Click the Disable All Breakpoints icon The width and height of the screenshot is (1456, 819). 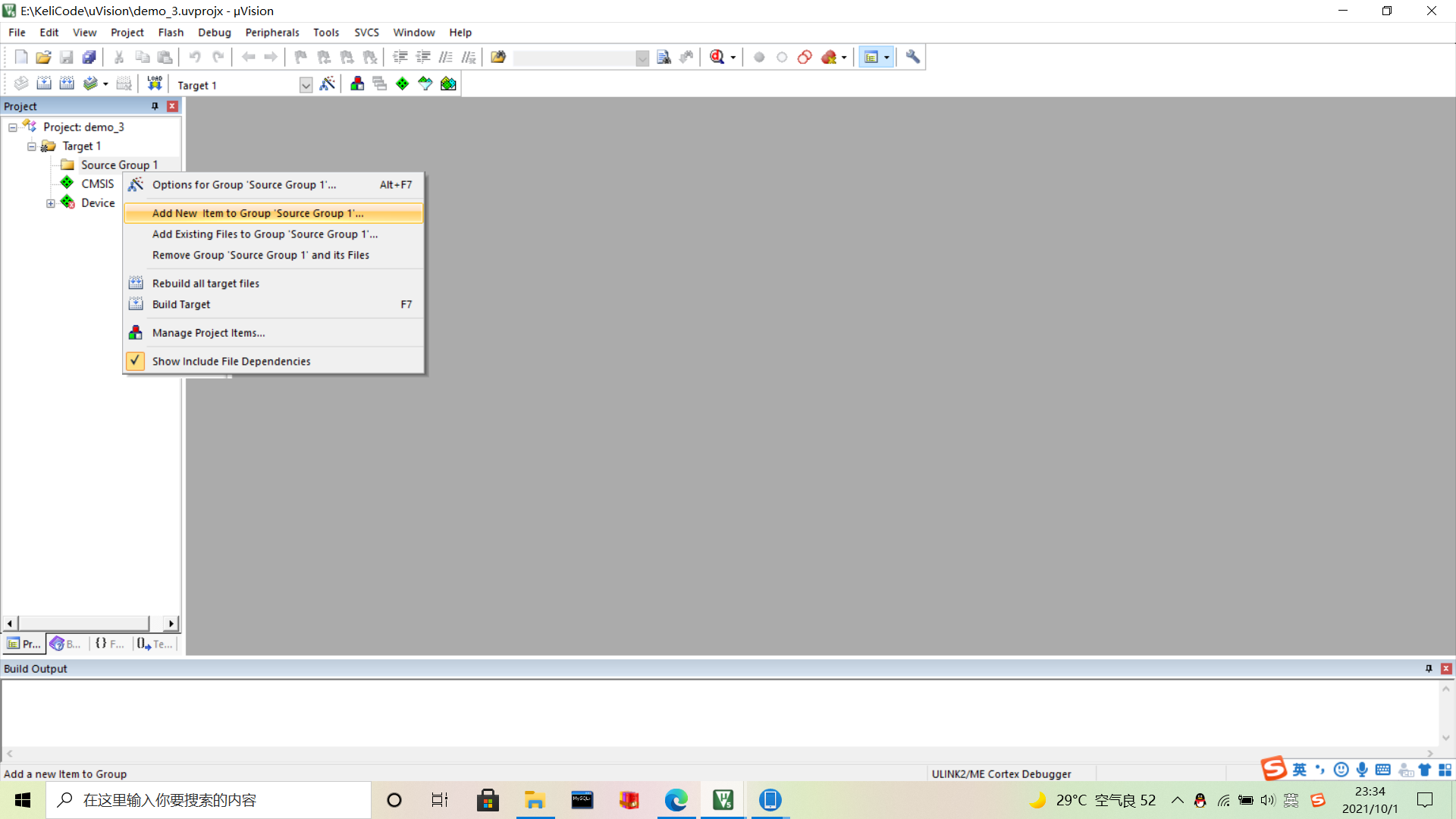click(805, 57)
